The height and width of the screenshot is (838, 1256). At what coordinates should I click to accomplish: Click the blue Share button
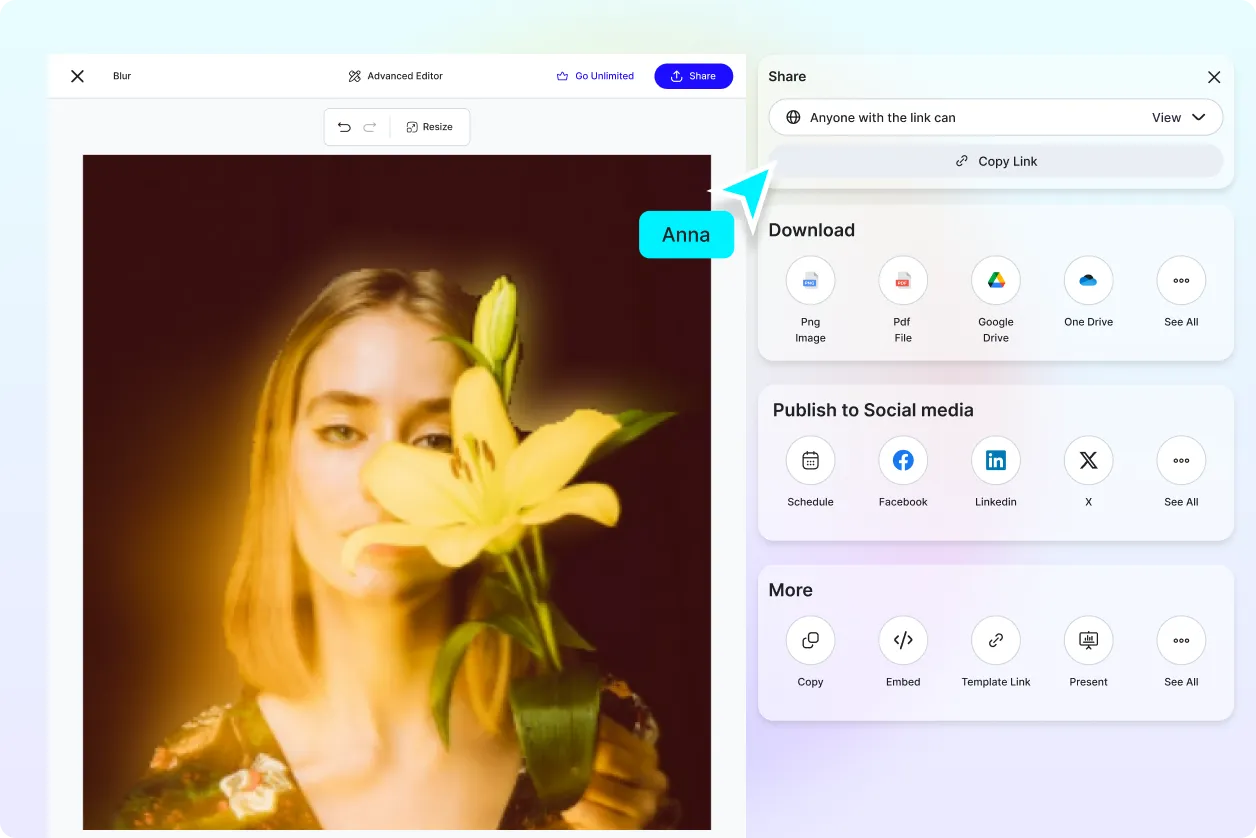(x=693, y=76)
